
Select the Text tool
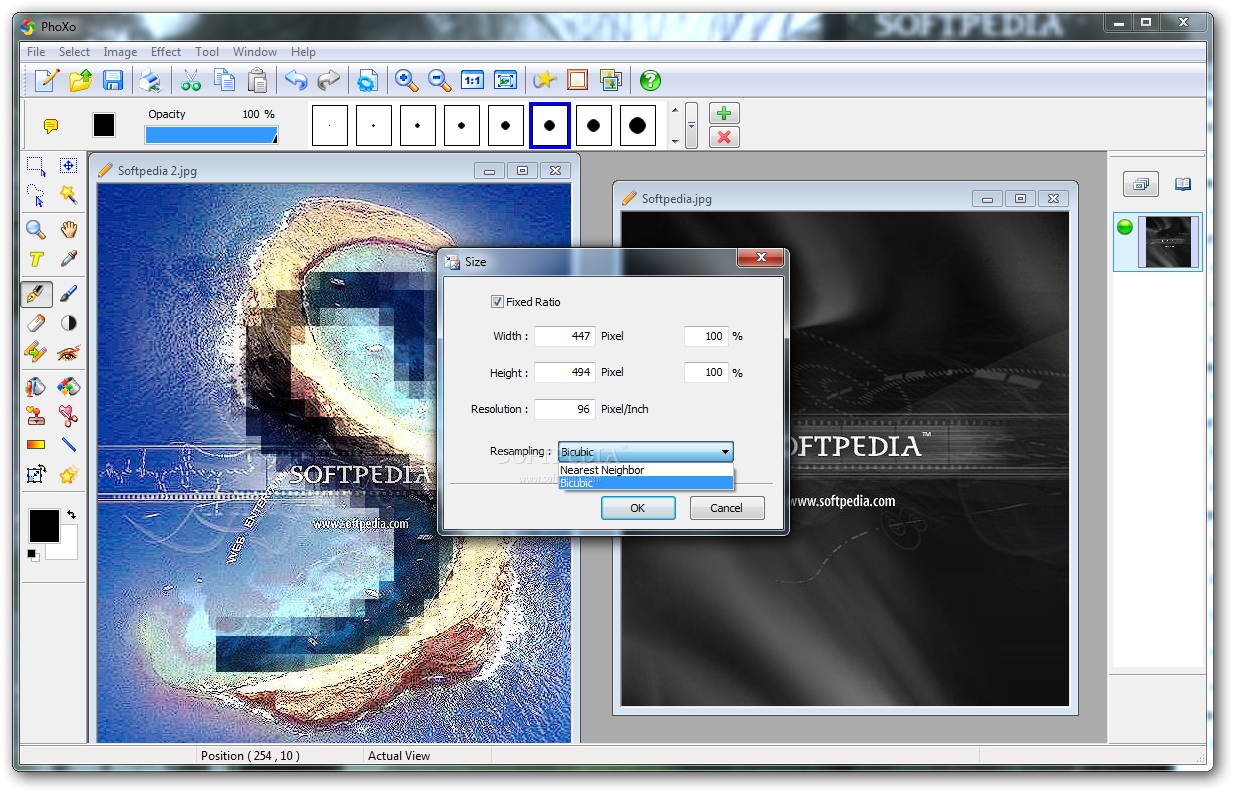click(35, 259)
